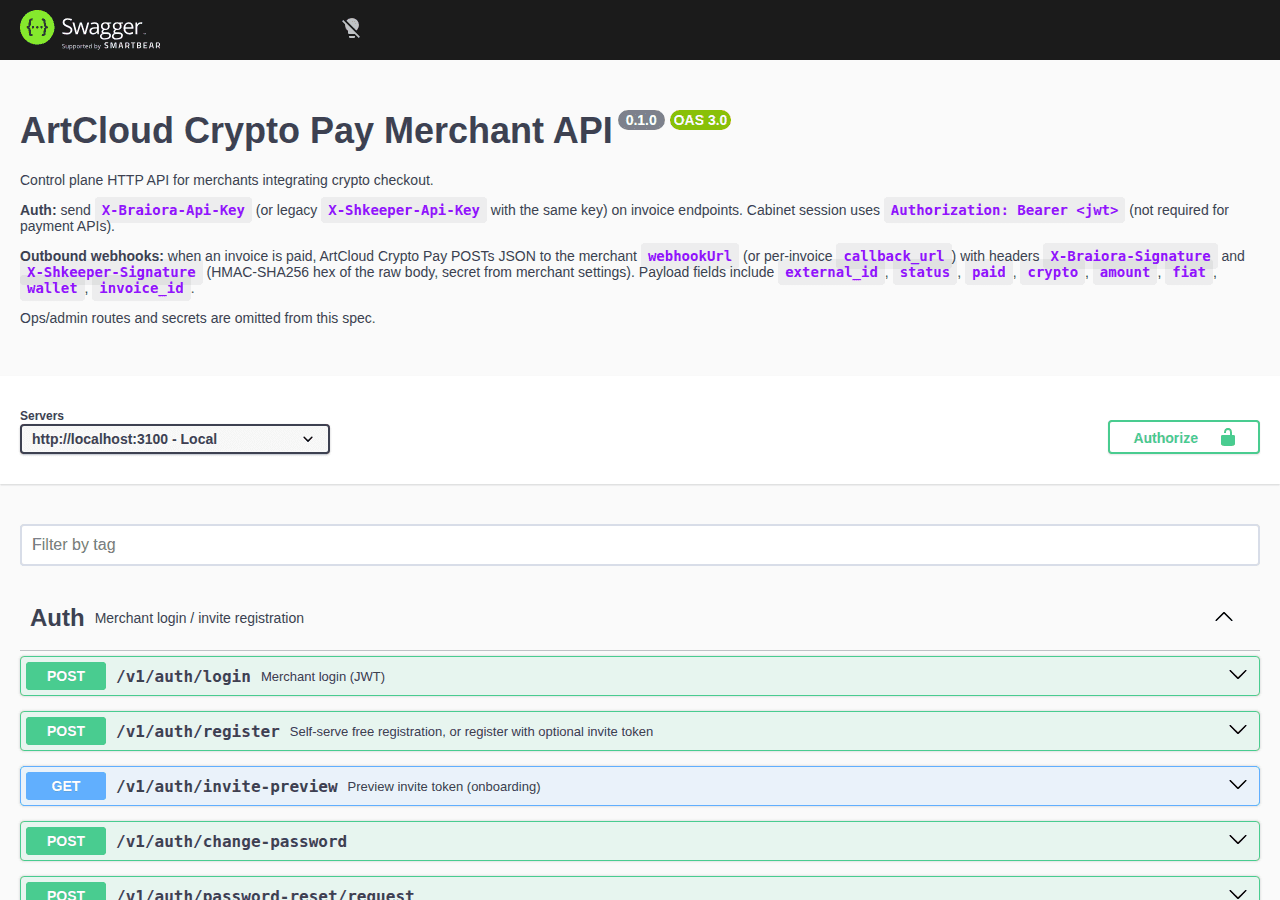Collapse the Auth section using its chevron
The image size is (1280, 900).
coord(1223,617)
